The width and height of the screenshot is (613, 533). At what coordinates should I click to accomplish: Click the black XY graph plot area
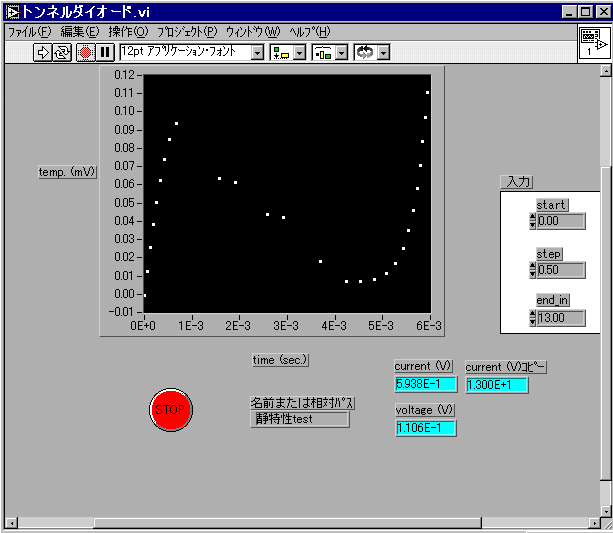(287, 194)
